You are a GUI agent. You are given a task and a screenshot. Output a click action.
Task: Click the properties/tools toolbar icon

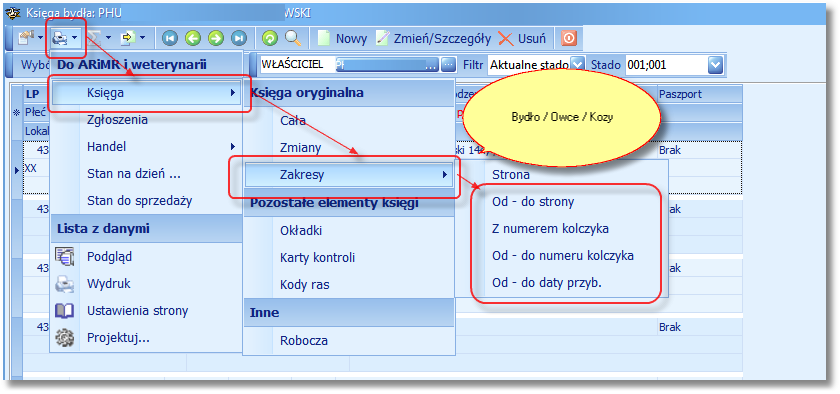(x=26, y=38)
